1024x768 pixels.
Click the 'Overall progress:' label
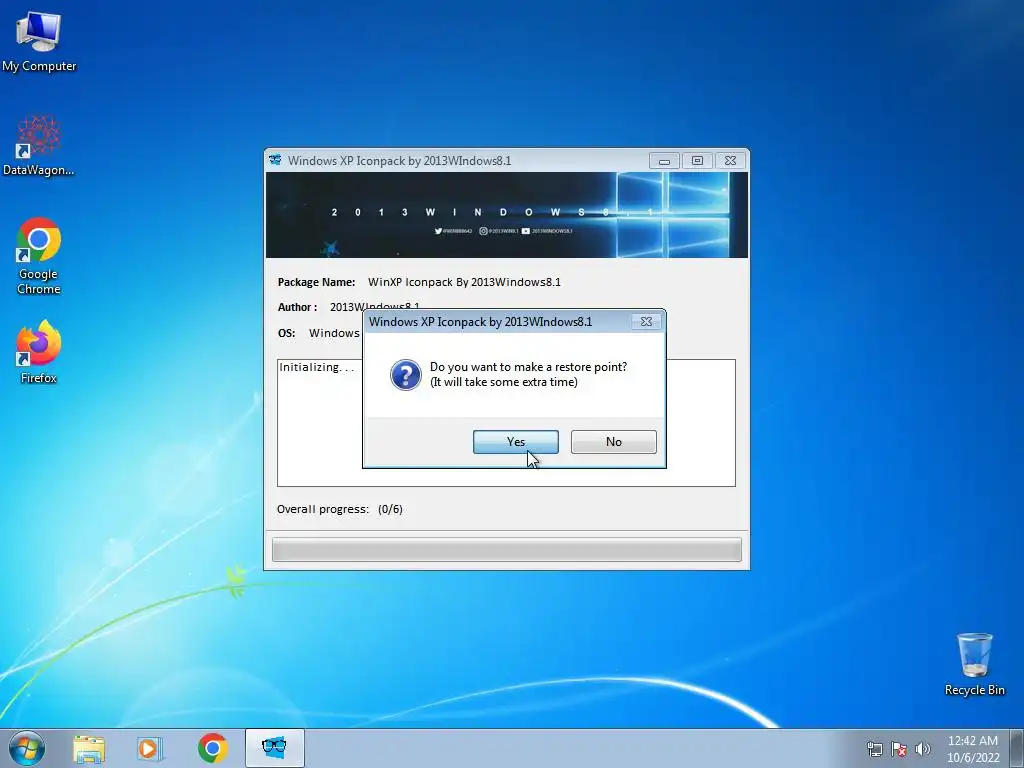click(323, 509)
